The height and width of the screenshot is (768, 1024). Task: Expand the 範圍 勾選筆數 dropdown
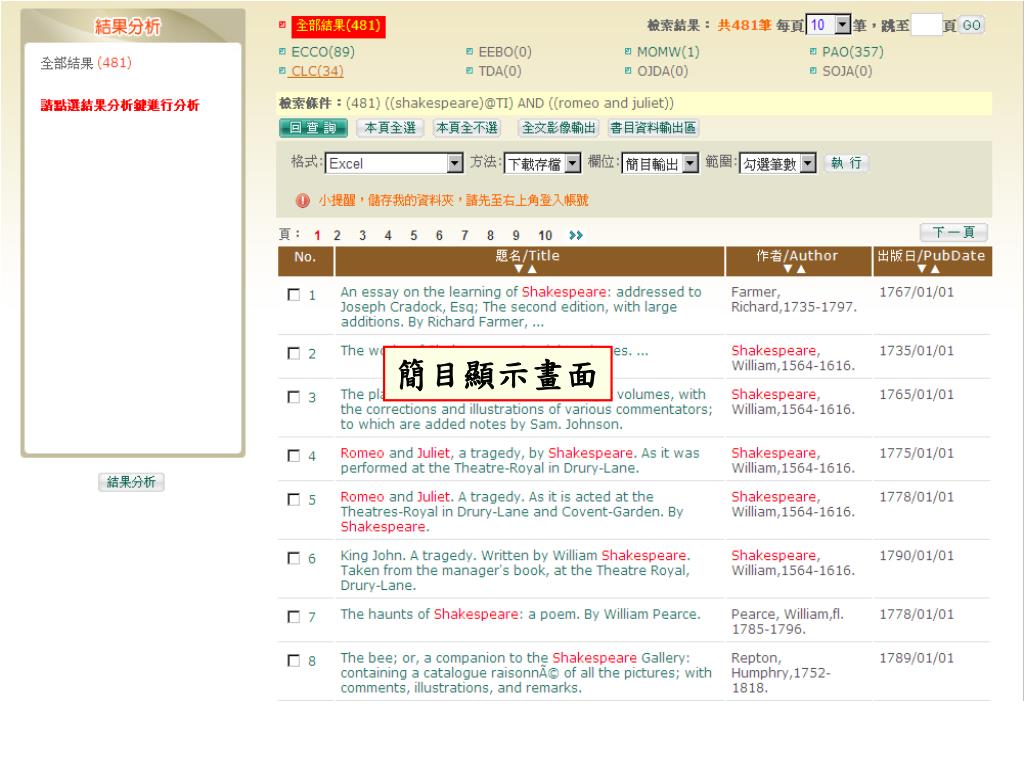(778, 163)
